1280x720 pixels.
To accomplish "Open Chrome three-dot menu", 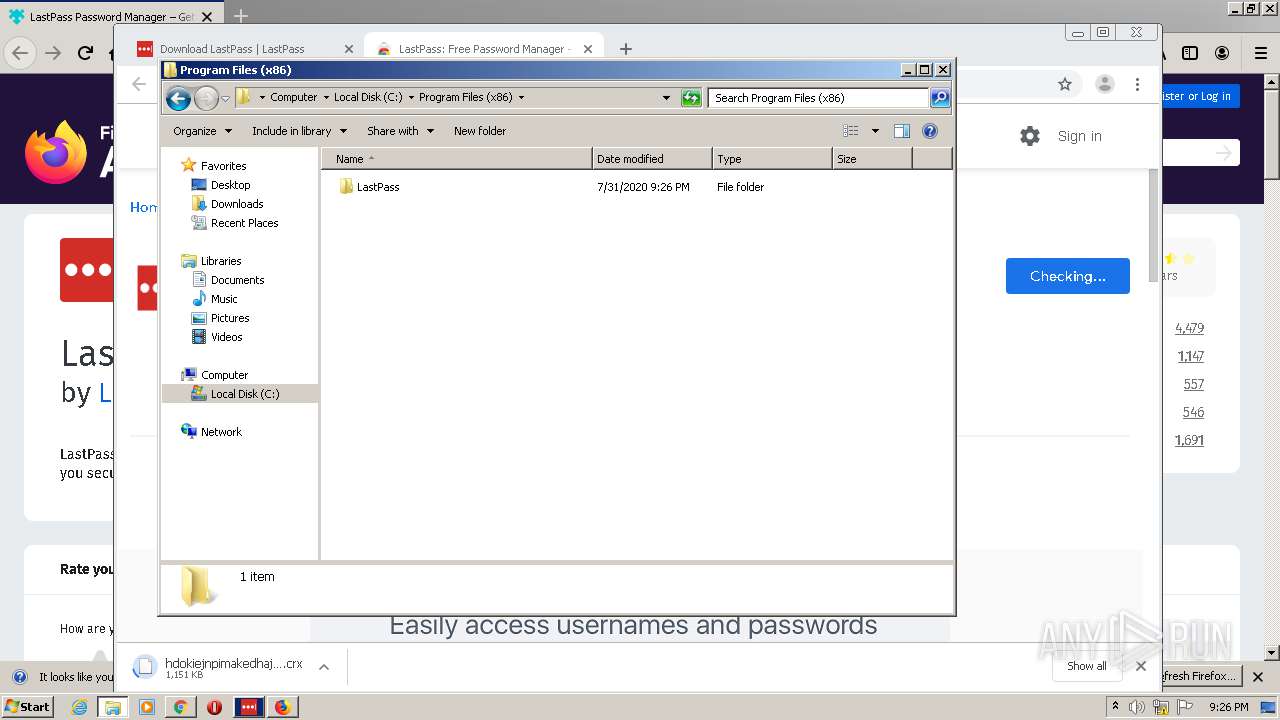I will [1137, 85].
